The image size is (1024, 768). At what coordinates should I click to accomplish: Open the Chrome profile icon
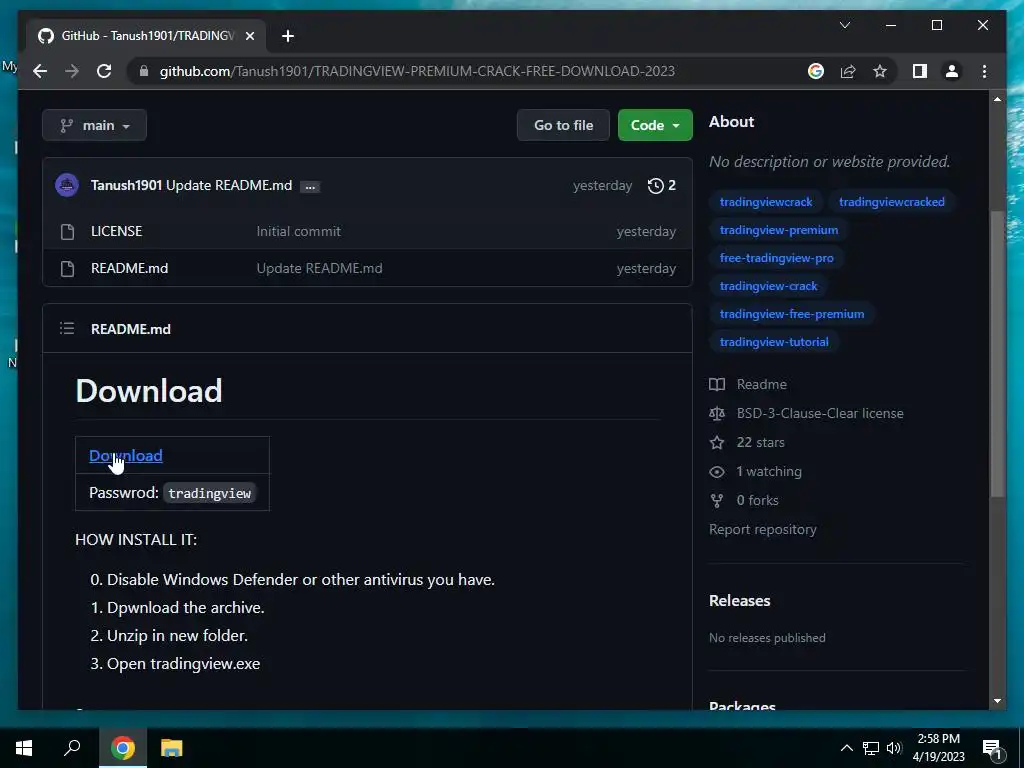pyautogui.click(x=952, y=71)
